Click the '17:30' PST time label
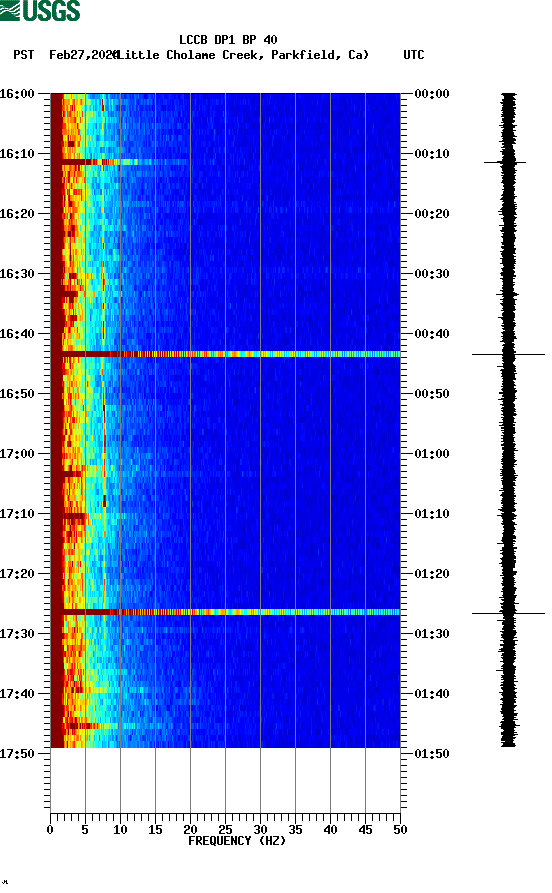The width and height of the screenshot is (552, 893). (17, 634)
